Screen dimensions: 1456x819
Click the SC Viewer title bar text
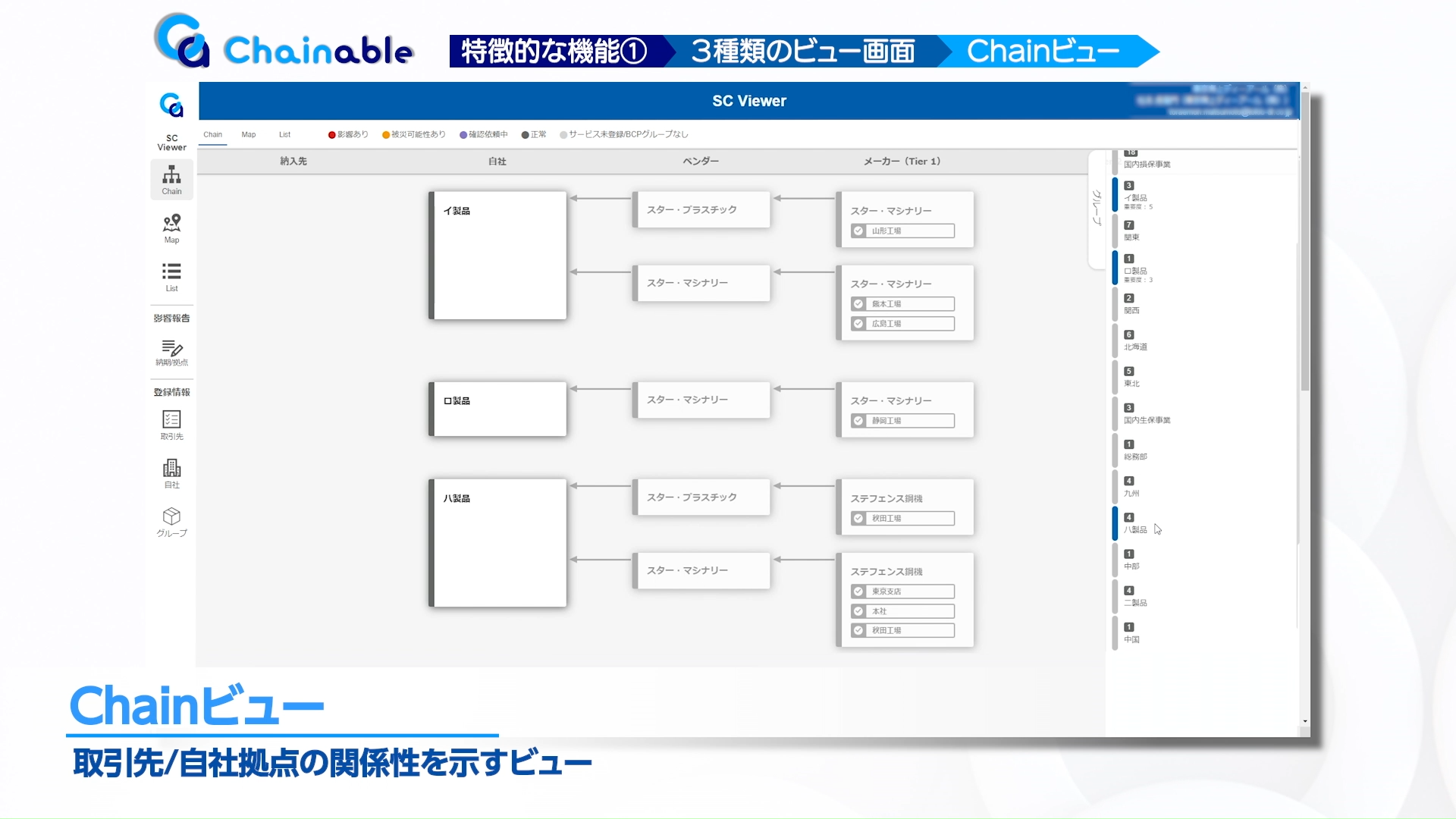pyautogui.click(x=749, y=101)
